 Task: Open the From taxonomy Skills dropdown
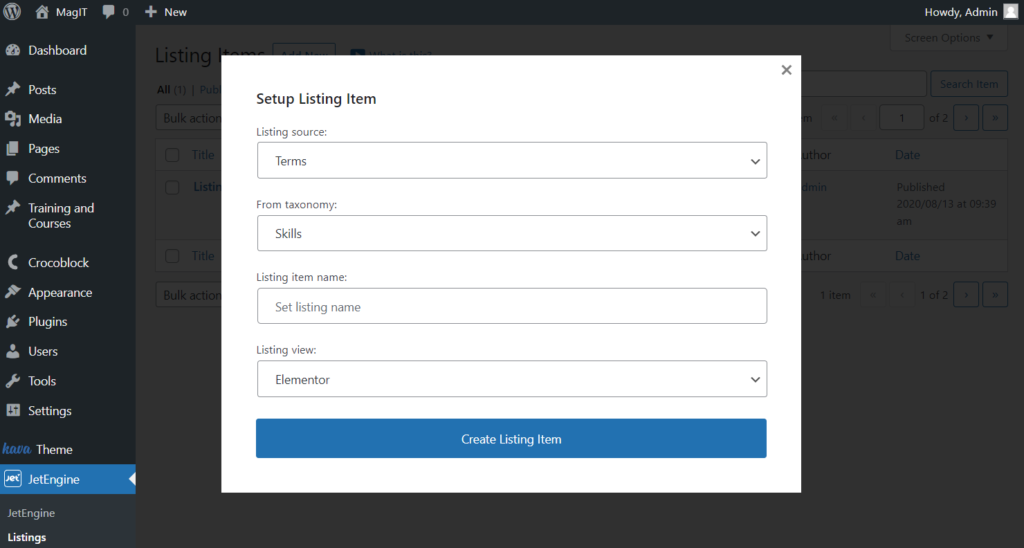click(511, 233)
